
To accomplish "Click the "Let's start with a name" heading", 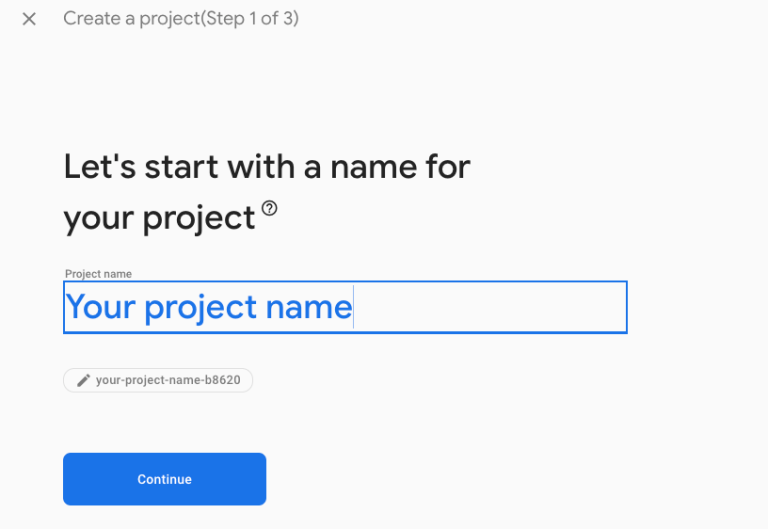I will click(x=266, y=166).
